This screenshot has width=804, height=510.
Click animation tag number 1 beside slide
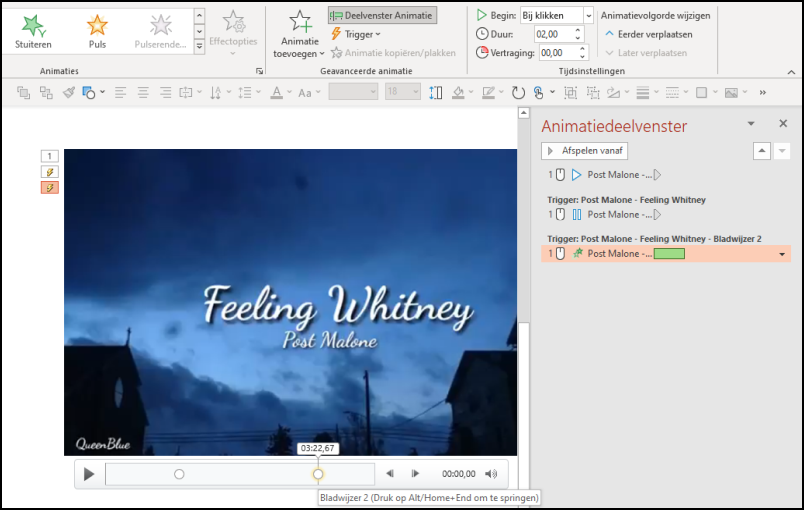[x=50, y=156]
